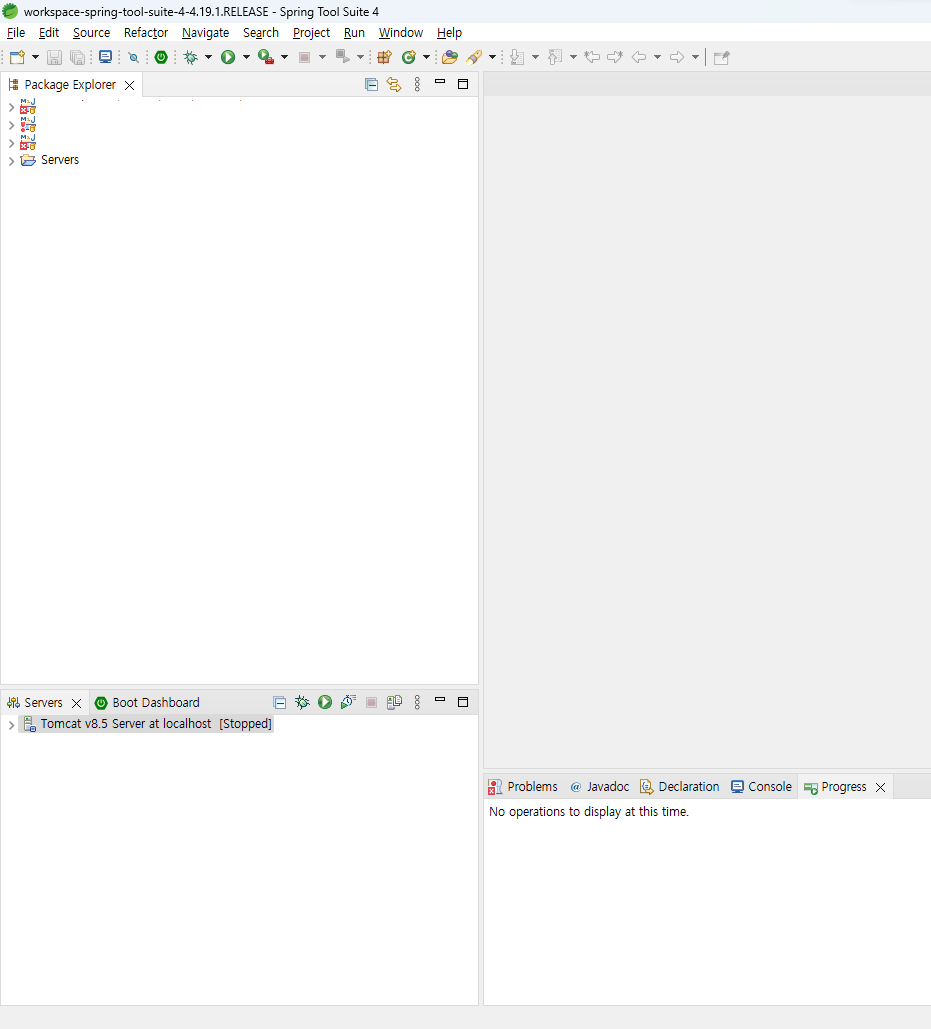This screenshot has height=1029, width=931.
Task: Collapse All in the Package Explorer
Action: (371, 84)
